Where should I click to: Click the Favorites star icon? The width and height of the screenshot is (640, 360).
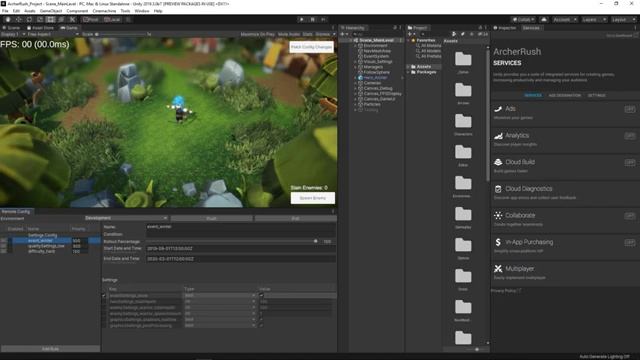pyautogui.click(x=413, y=40)
